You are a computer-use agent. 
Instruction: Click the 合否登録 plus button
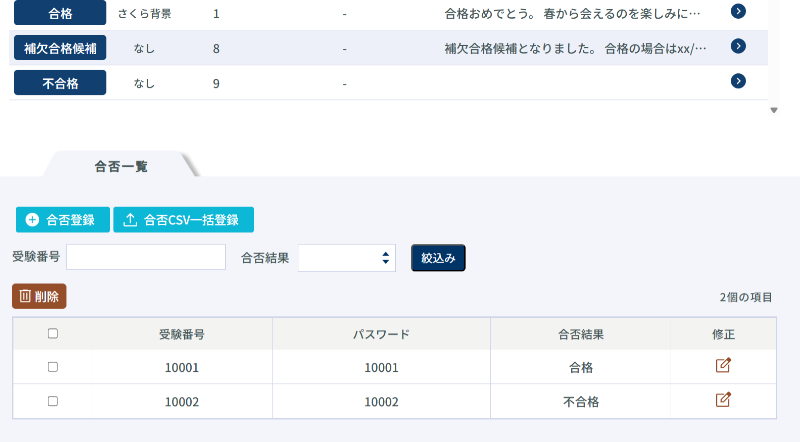(x=62, y=220)
